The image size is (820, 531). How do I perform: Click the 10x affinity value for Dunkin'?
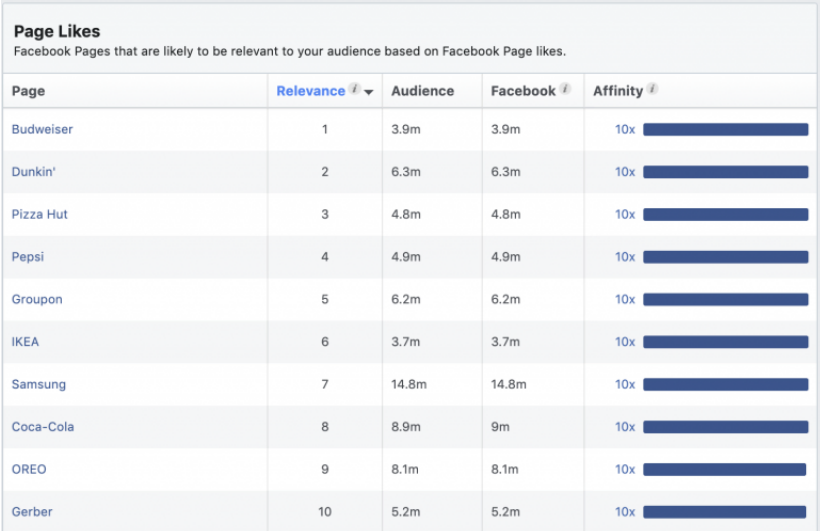[625, 172]
